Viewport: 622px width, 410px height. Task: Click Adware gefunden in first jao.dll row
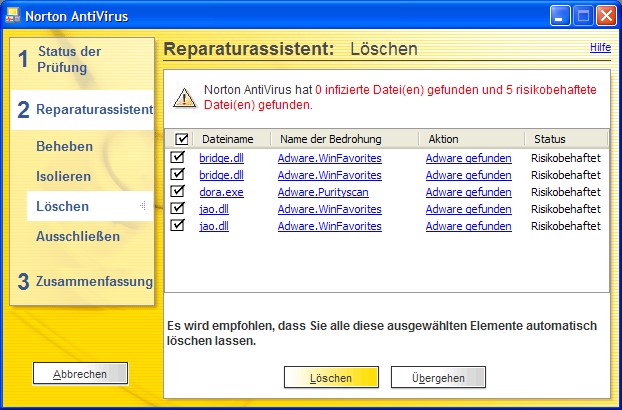click(x=468, y=209)
